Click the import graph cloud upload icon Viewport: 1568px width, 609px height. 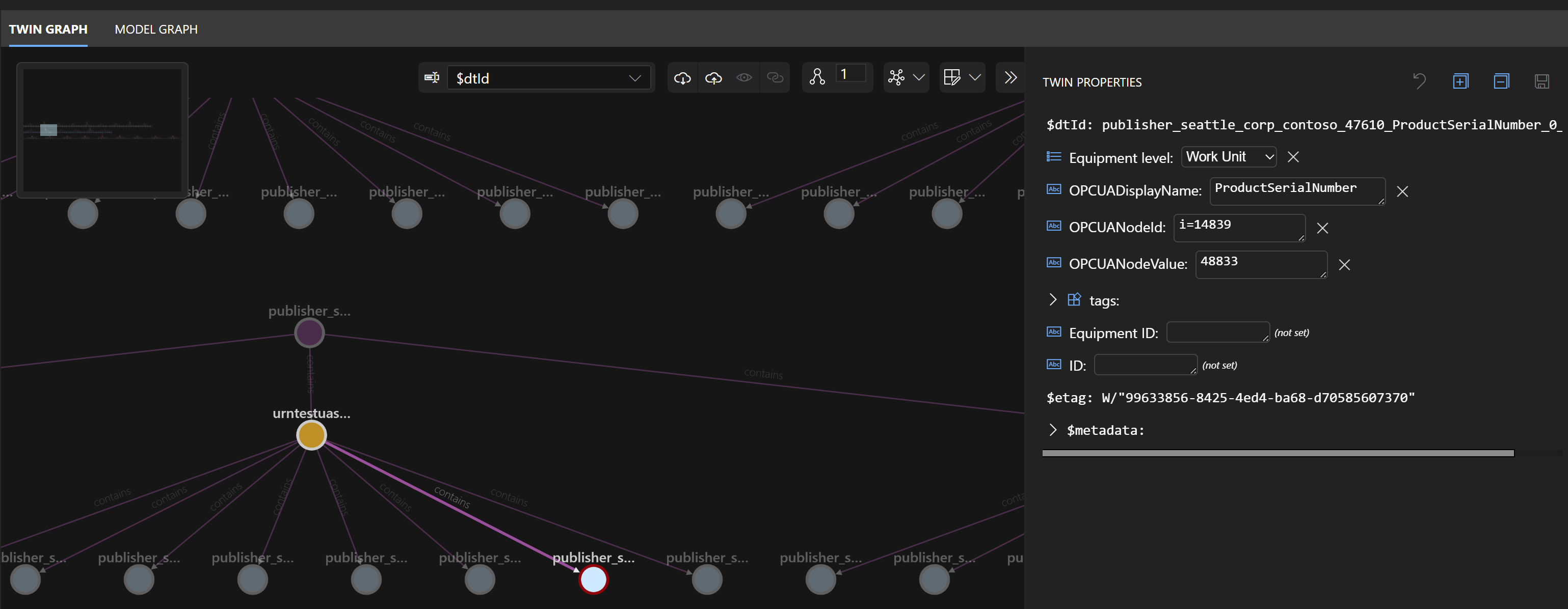click(x=713, y=78)
